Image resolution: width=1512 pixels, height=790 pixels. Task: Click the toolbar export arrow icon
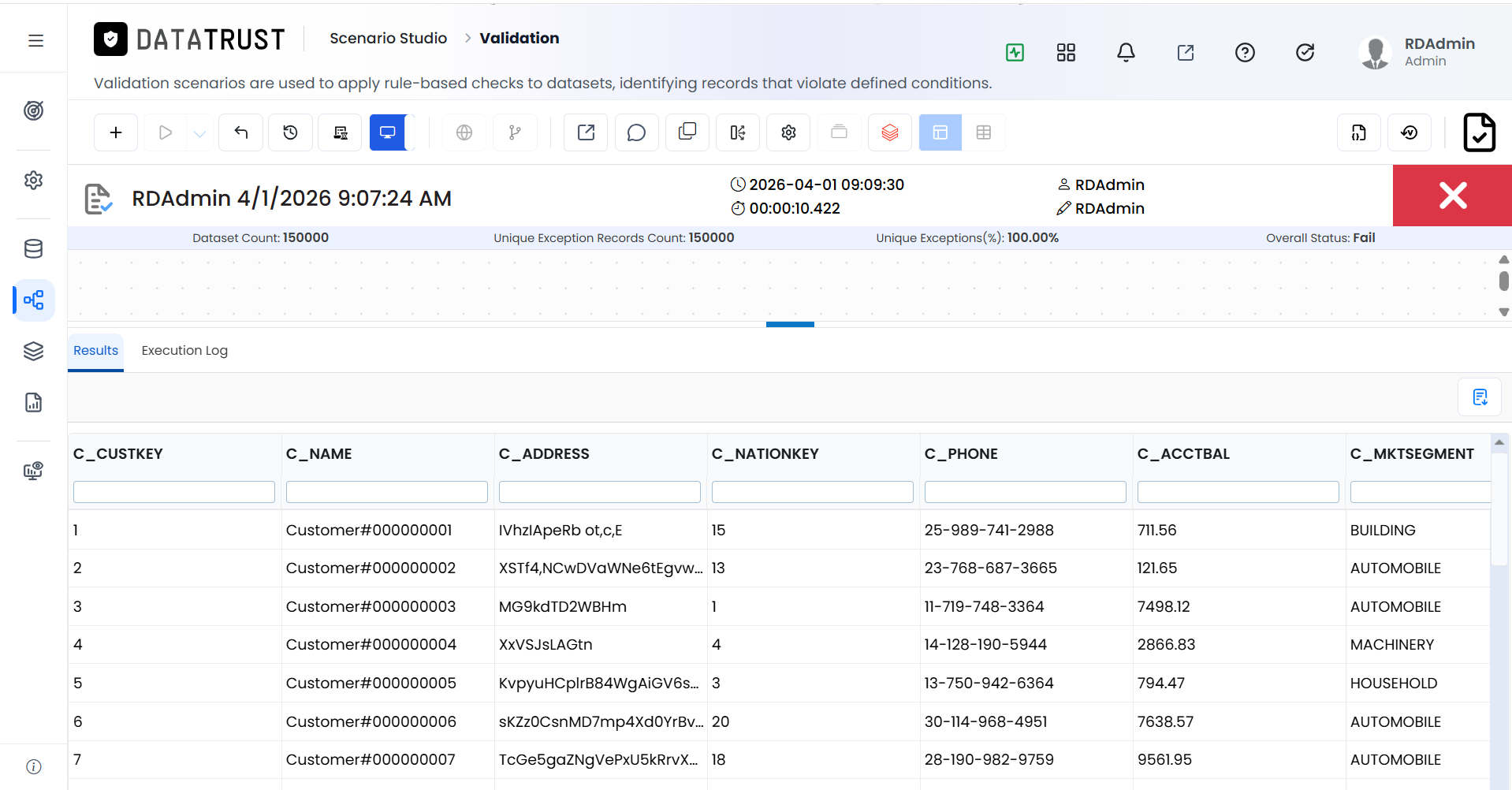(586, 132)
